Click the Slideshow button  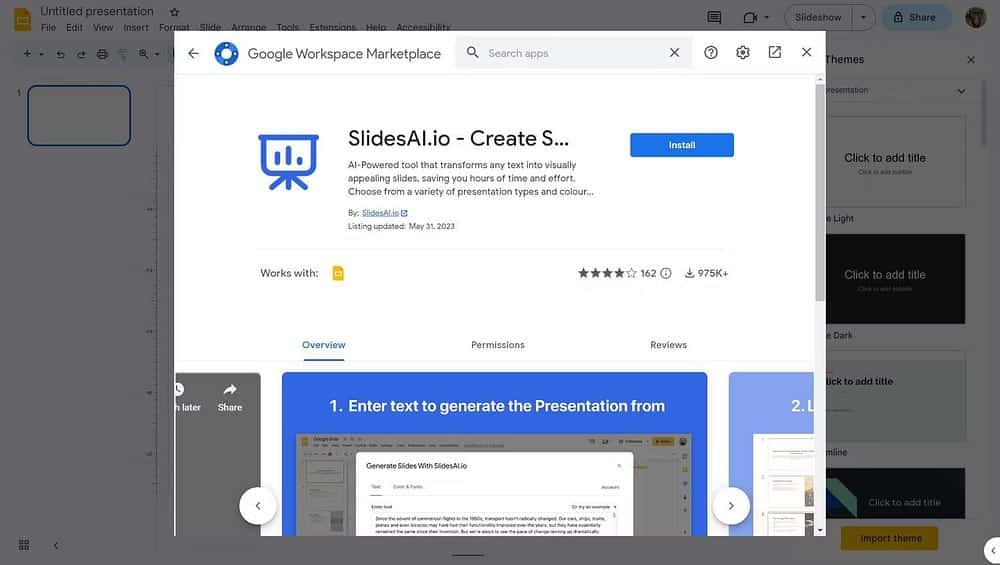pyautogui.click(x=818, y=17)
